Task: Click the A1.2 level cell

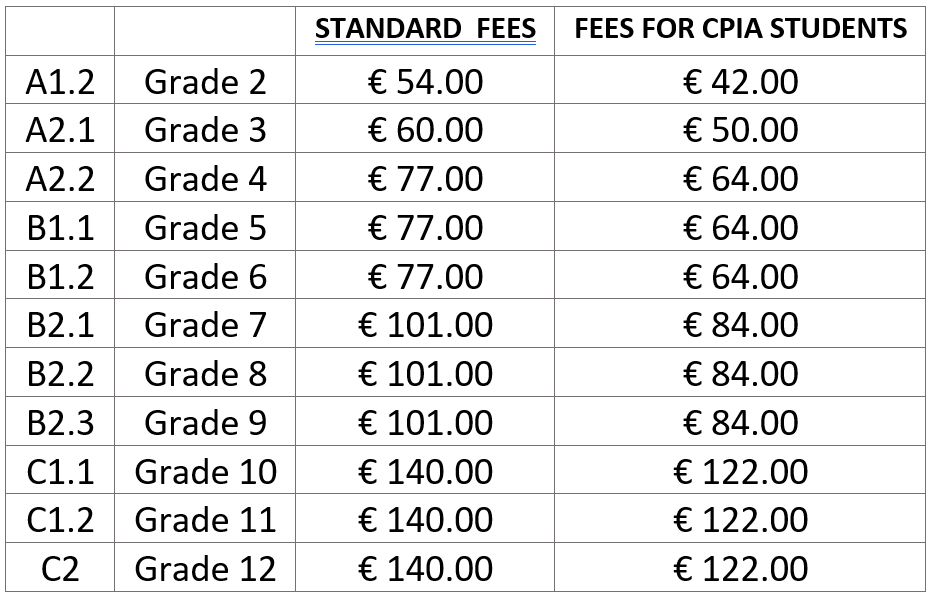Action: 60,82
